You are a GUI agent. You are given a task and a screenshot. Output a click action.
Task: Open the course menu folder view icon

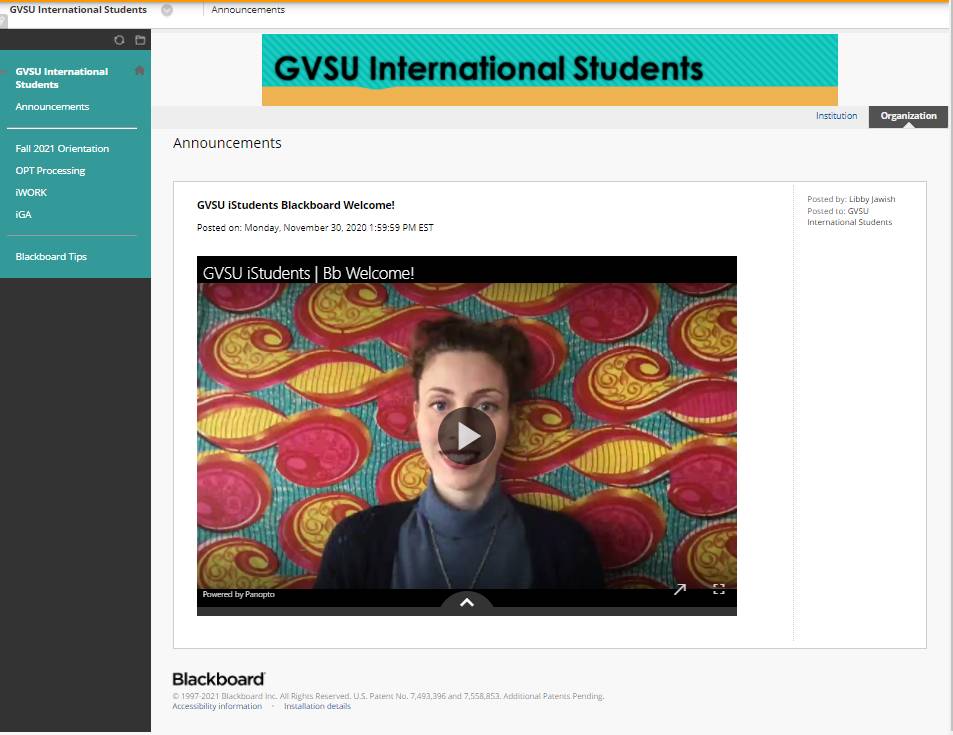[140, 40]
